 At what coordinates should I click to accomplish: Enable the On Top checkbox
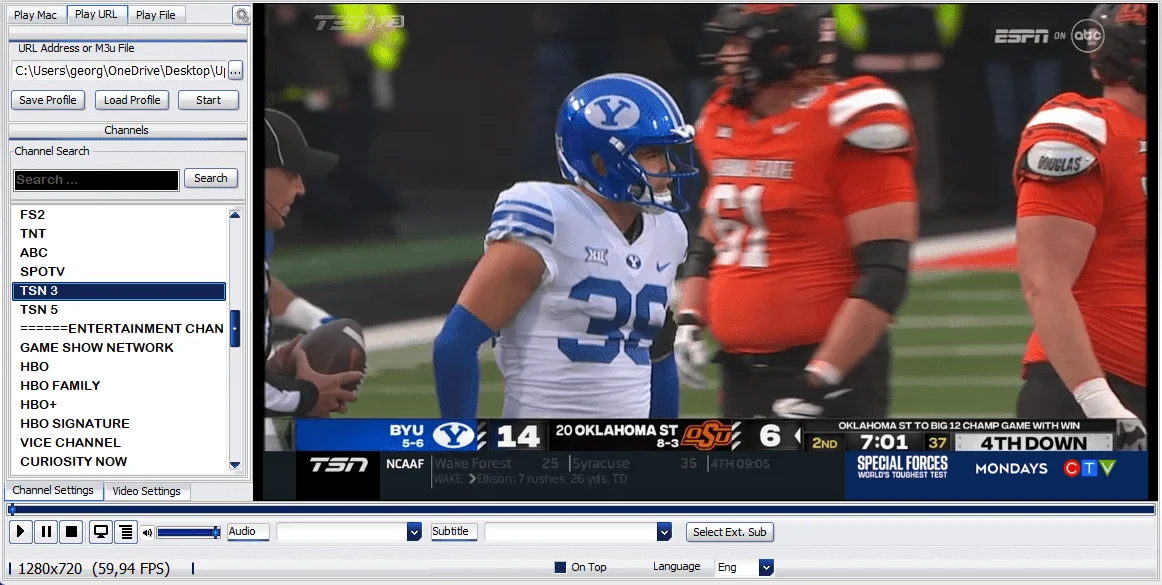click(560, 567)
